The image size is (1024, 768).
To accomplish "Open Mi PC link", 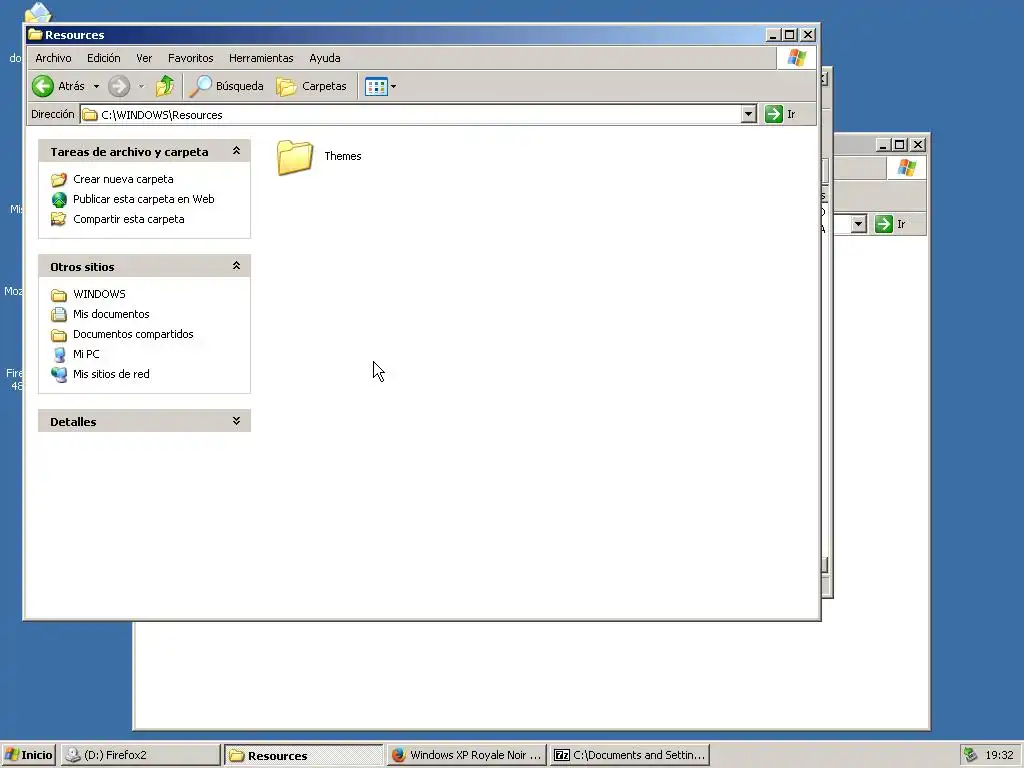I will [x=86, y=354].
